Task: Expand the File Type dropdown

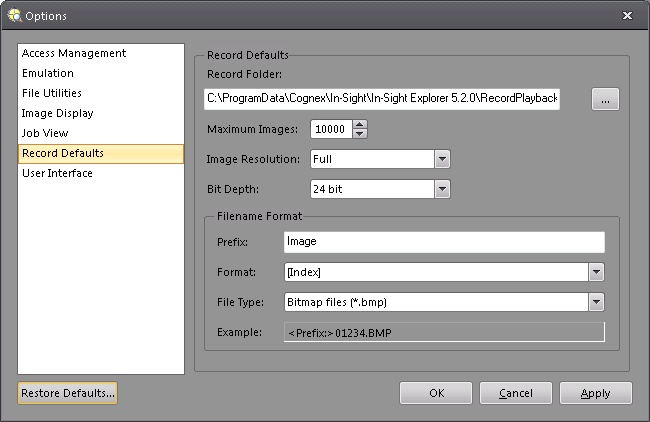Action: pos(596,302)
